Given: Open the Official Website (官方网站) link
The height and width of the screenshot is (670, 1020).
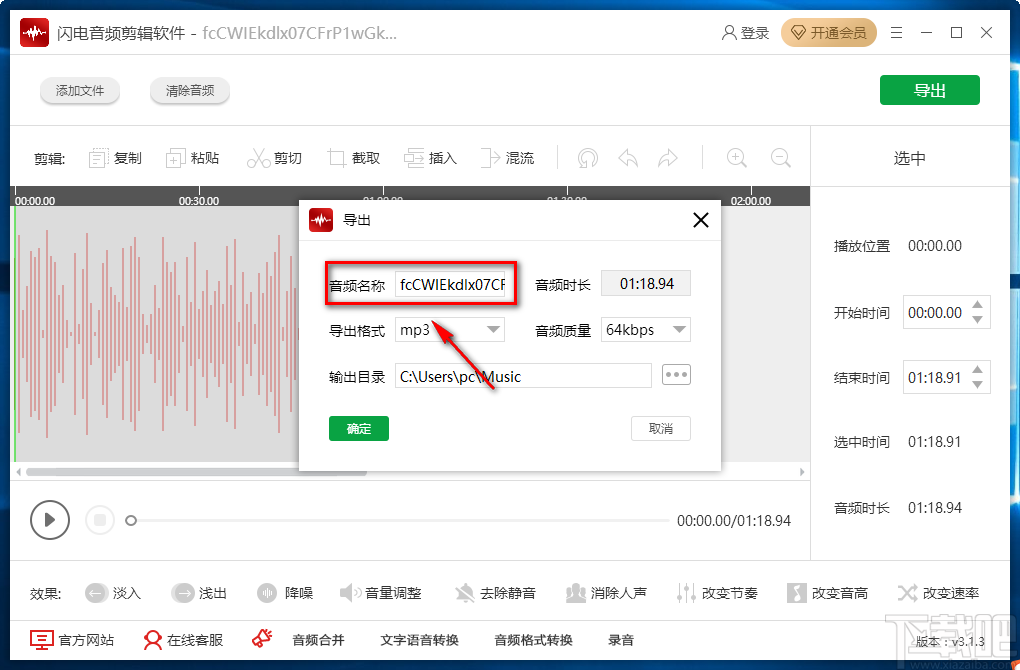Looking at the screenshot, I should tap(72, 640).
